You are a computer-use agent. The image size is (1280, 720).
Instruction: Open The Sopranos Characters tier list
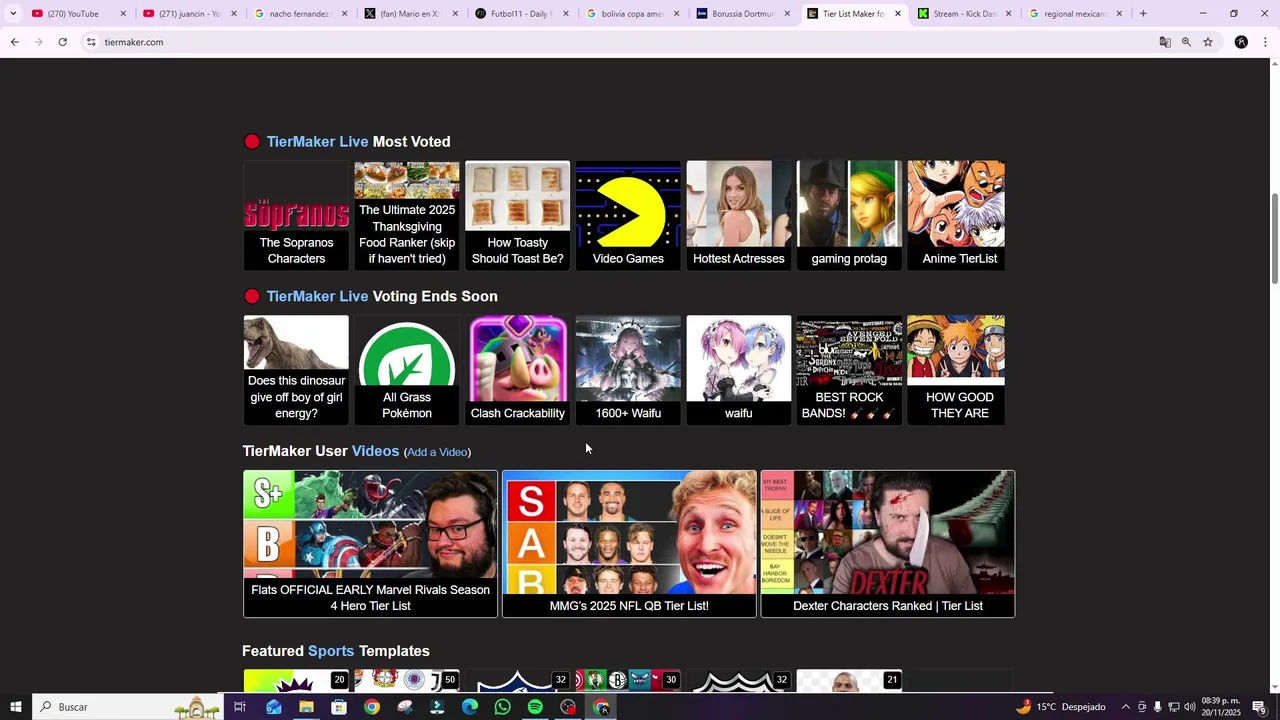click(x=296, y=215)
